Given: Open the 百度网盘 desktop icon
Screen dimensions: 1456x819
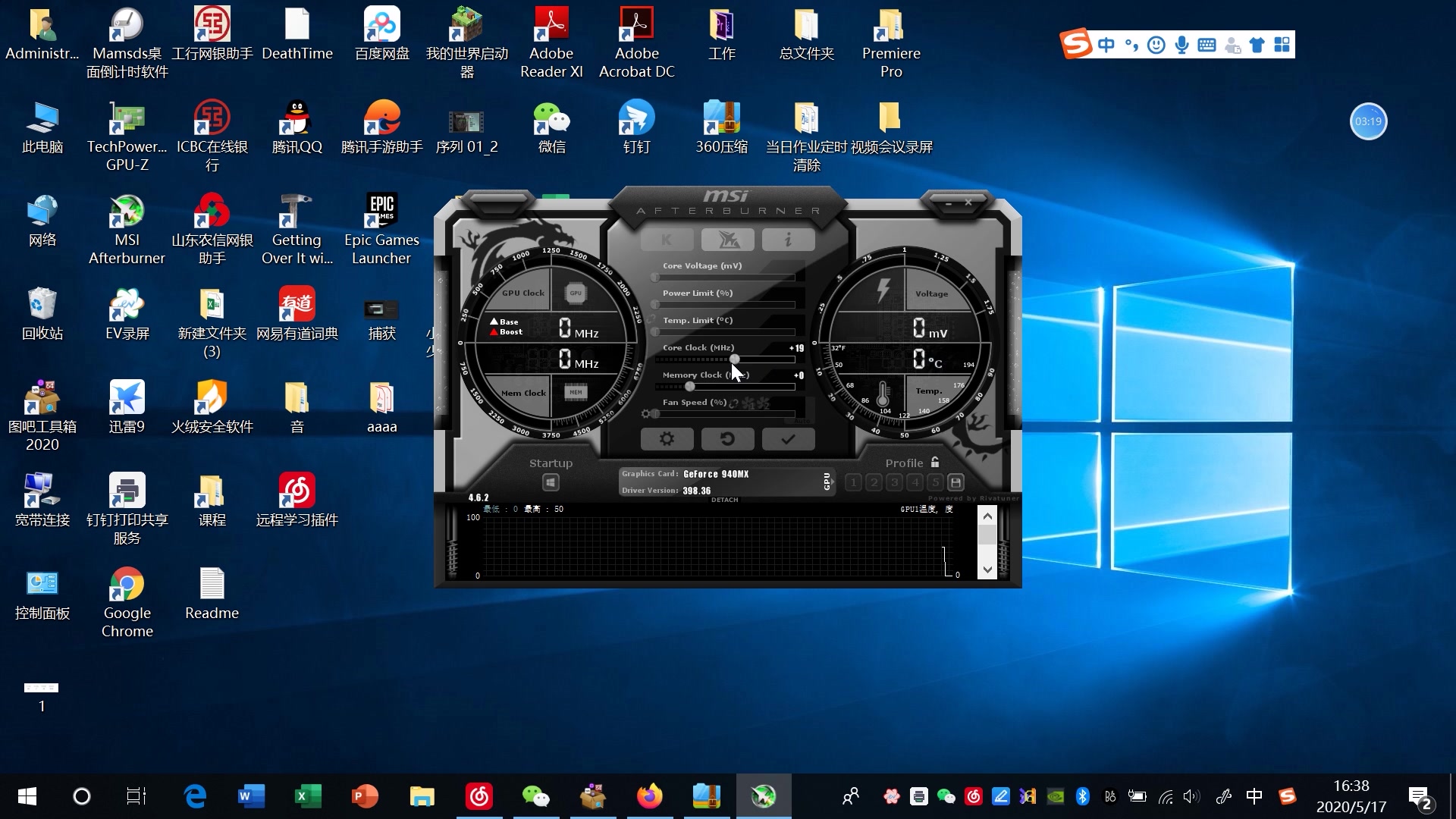Looking at the screenshot, I should pos(381,35).
